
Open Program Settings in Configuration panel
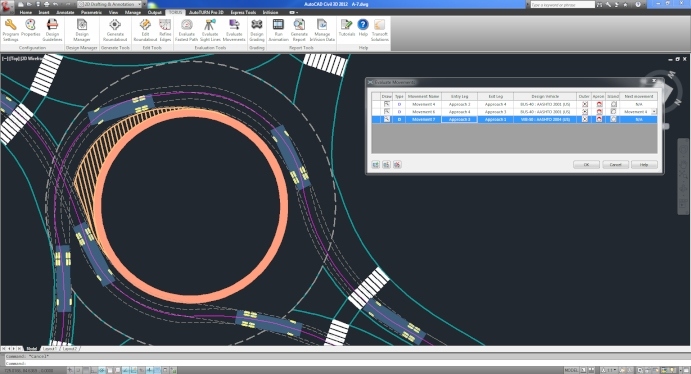click(11, 30)
